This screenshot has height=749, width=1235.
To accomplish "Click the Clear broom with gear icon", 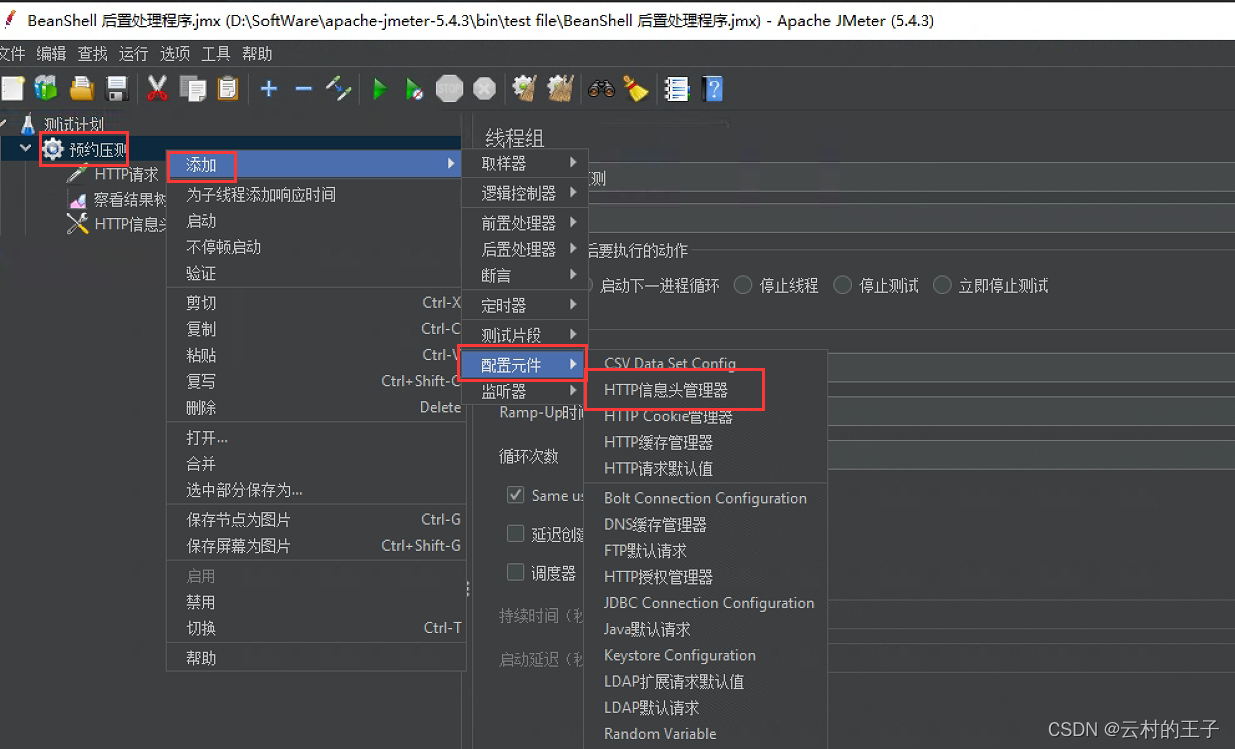I will coord(525,89).
